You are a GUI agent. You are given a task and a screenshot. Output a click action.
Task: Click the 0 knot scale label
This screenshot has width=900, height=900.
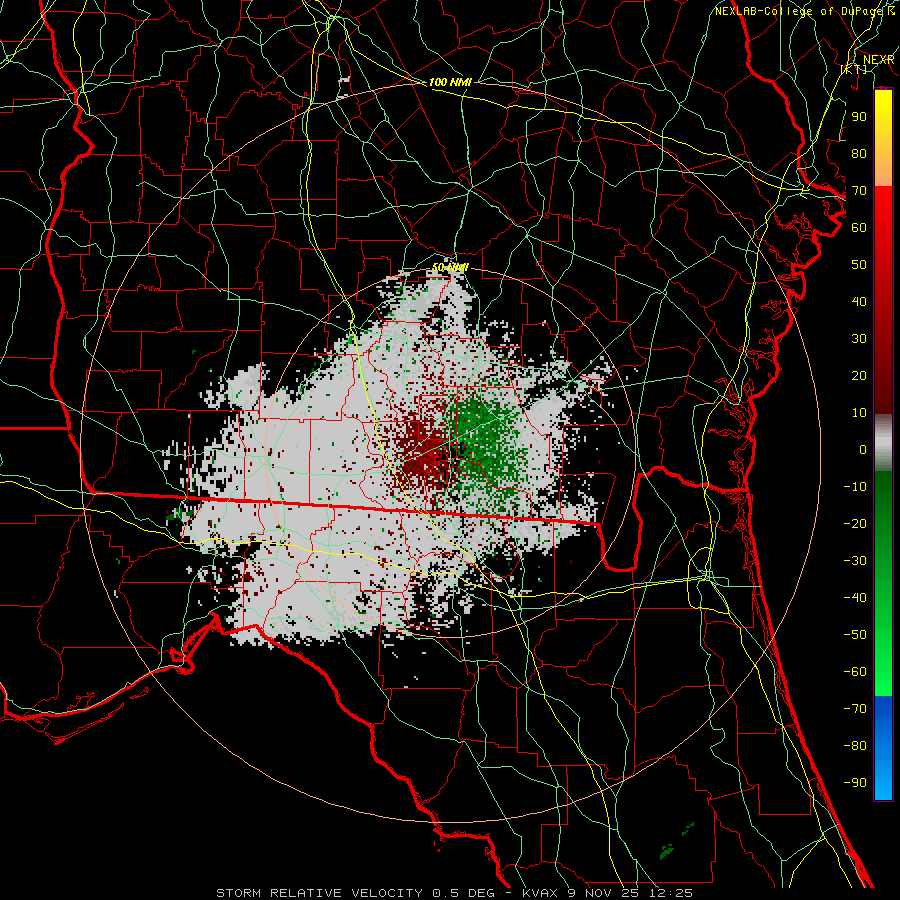coord(863,449)
